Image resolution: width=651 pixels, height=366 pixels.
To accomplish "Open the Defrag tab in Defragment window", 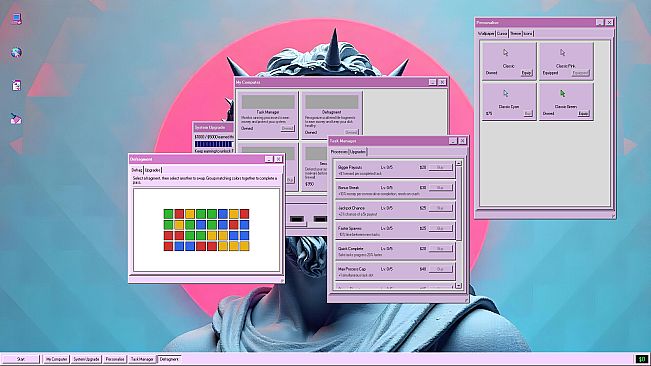I will coord(137,170).
